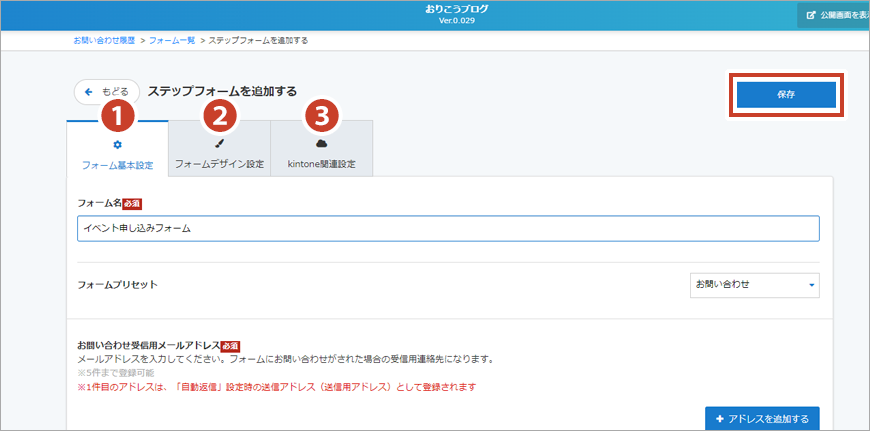
Task: Select the フォーム基本設定 tab label
Action: [117, 164]
